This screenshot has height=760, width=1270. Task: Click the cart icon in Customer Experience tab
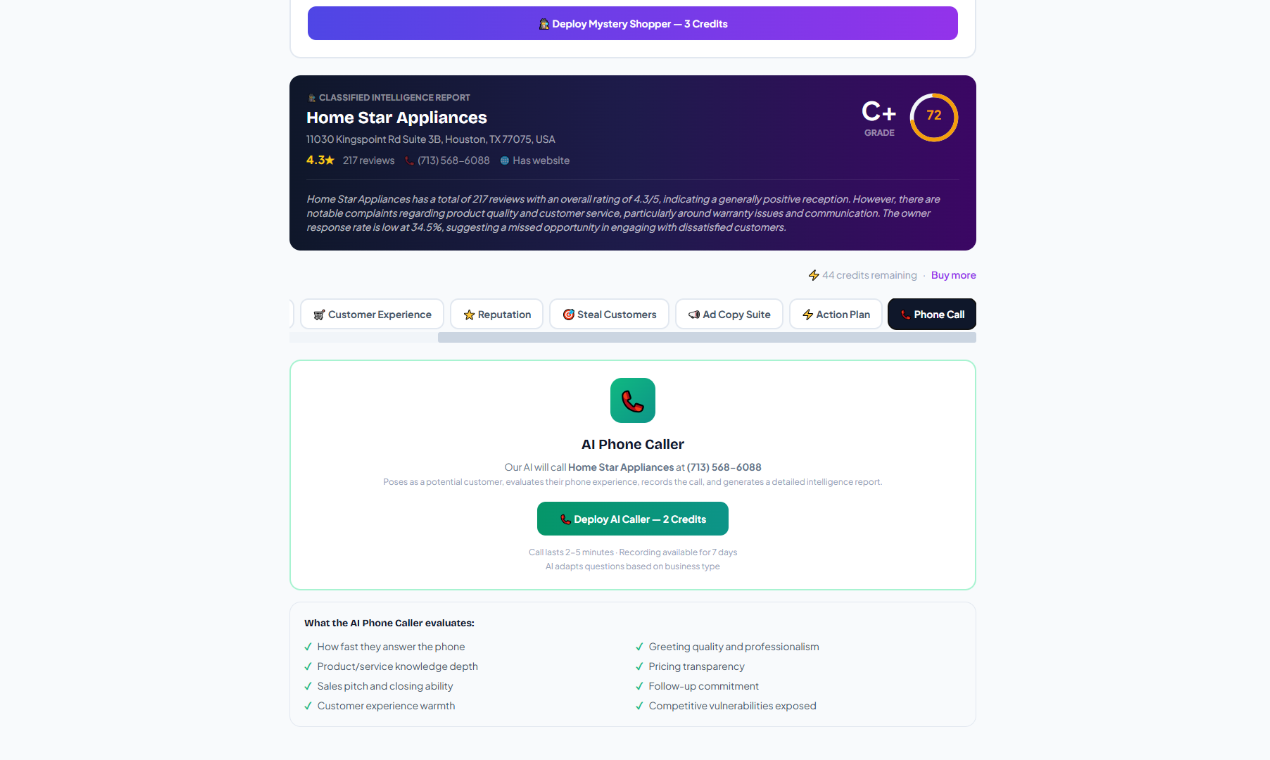(x=319, y=314)
